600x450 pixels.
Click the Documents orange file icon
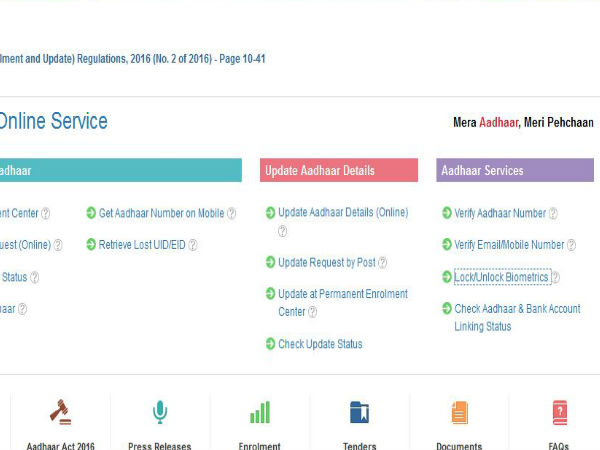click(459, 412)
